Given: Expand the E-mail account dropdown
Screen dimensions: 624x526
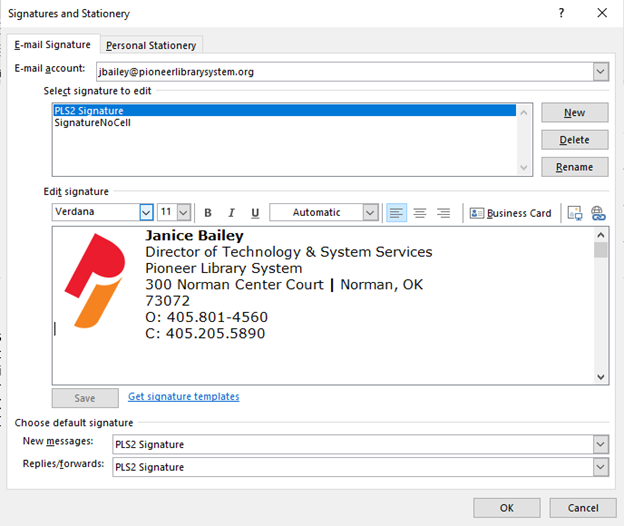Looking at the screenshot, I should tap(600, 72).
